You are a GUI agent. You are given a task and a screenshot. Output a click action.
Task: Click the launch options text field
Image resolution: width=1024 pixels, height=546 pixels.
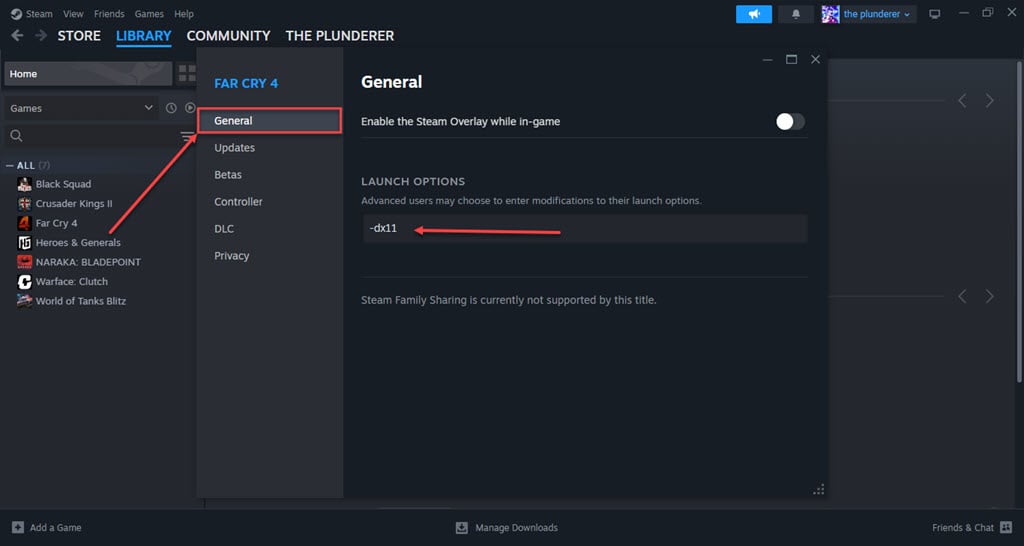584,229
